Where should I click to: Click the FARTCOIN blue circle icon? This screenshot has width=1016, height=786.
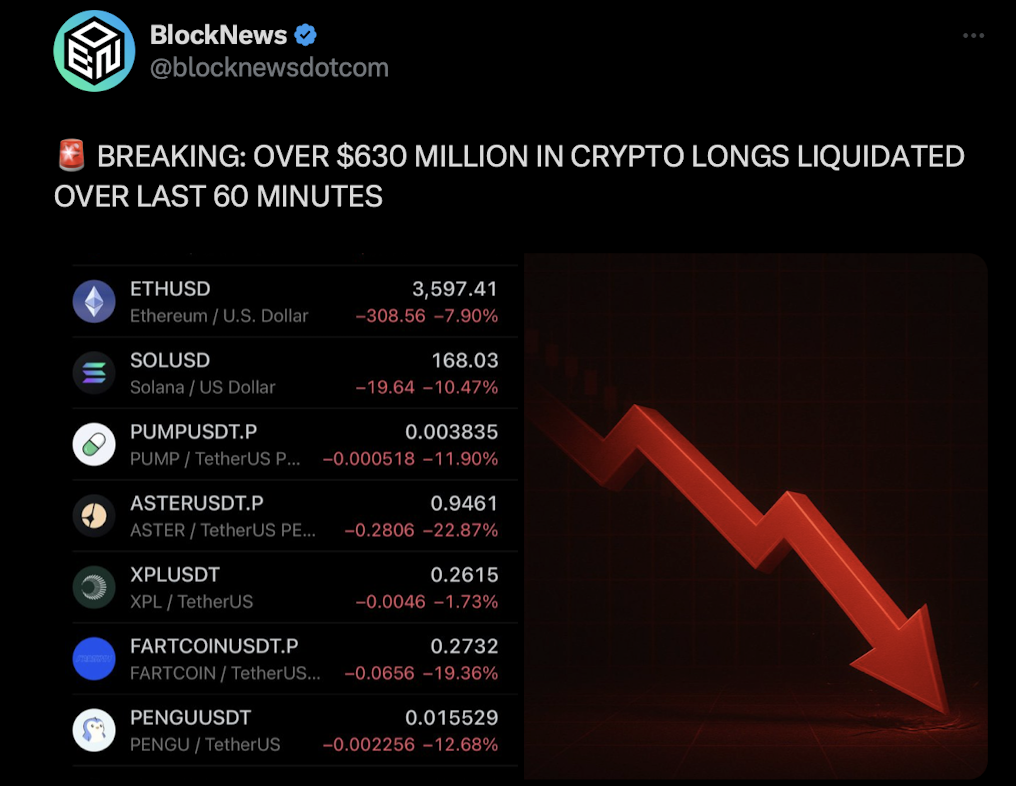click(x=94, y=659)
